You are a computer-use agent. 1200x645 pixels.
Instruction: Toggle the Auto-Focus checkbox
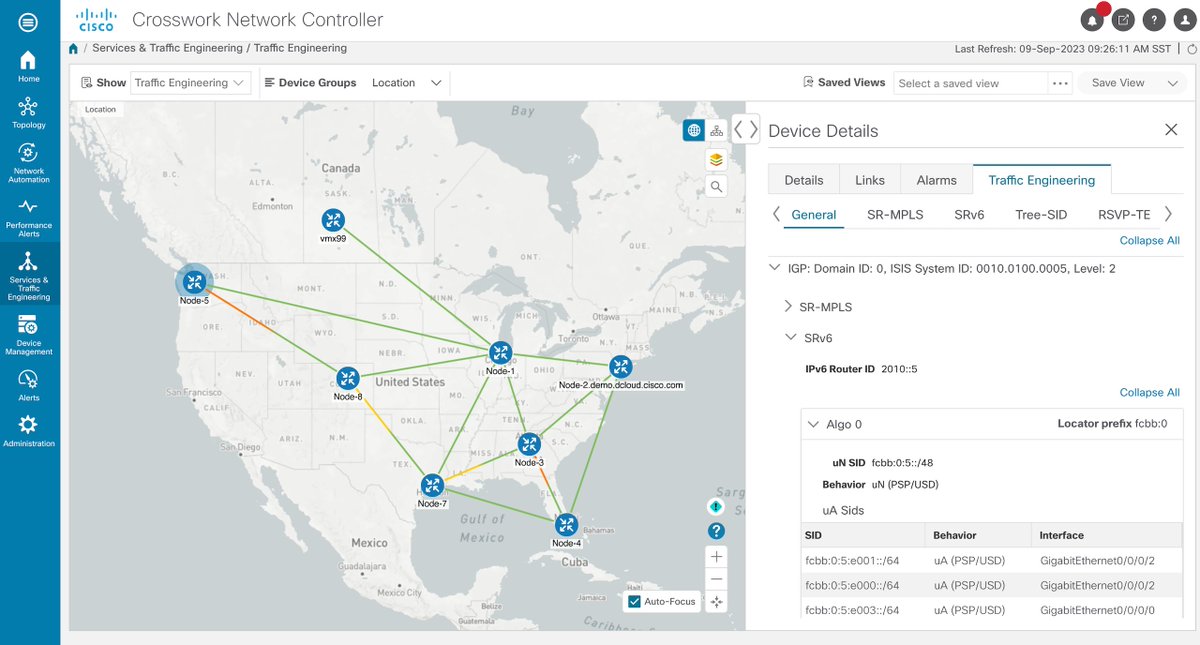click(634, 602)
